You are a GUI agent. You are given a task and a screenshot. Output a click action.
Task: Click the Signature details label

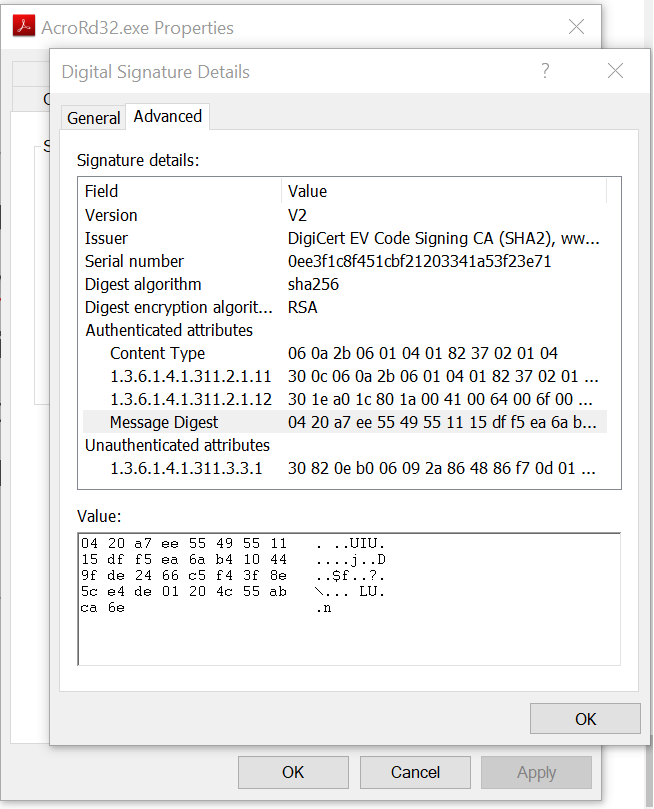click(138, 160)
